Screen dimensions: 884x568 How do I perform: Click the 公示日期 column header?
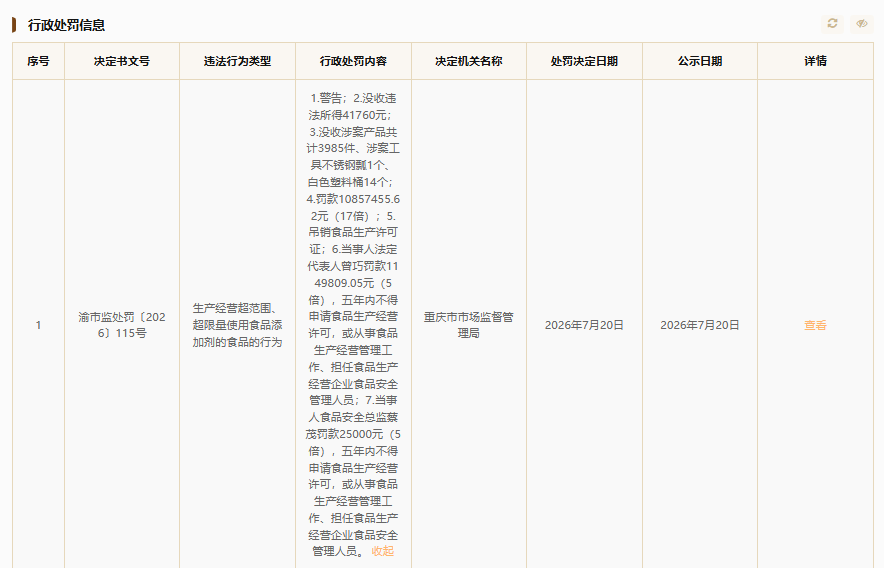click(700, 61)
